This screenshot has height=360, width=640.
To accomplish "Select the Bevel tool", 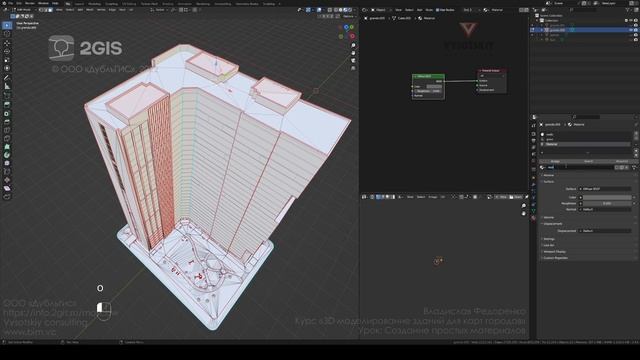I will tap(7, 122).
